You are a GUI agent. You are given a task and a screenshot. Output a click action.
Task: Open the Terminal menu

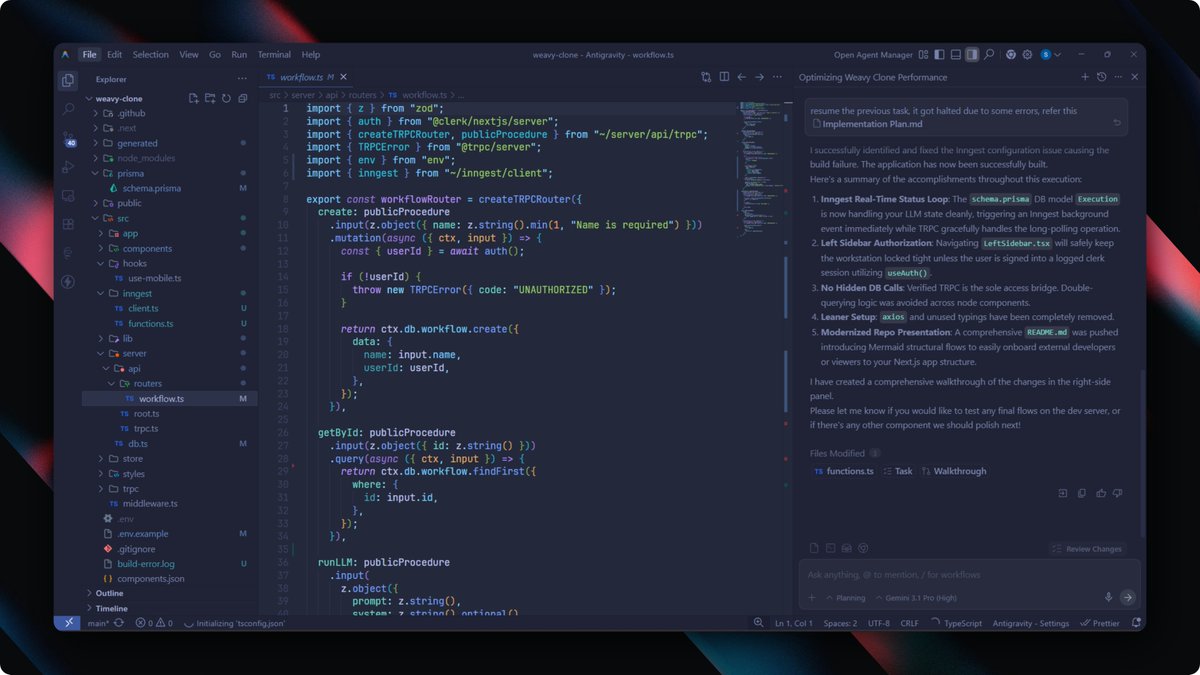[274, 55]
